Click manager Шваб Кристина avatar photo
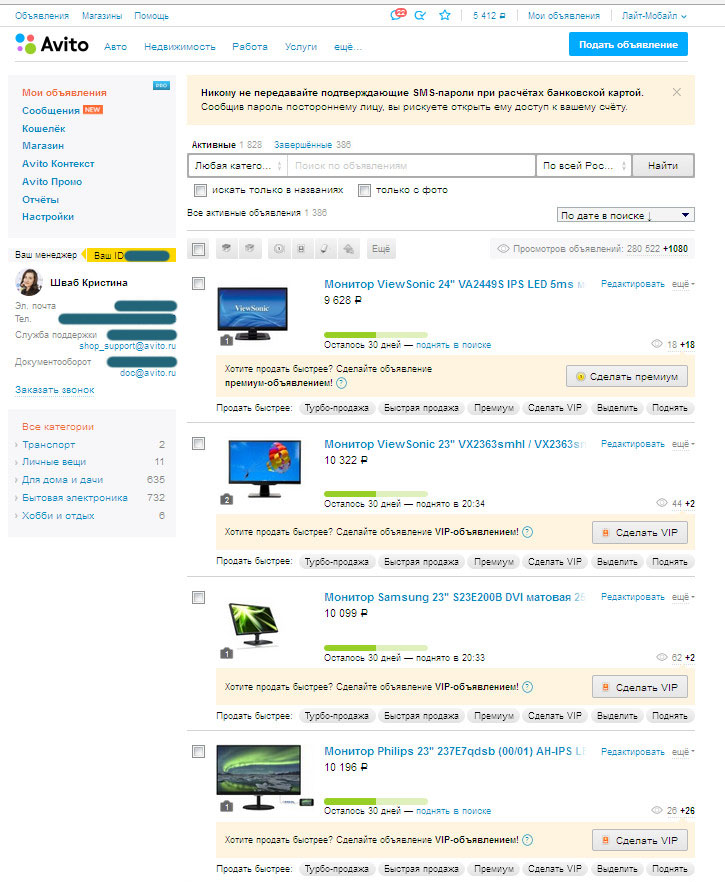This screenshot has height=882, width=725. [x=29, y=282]
